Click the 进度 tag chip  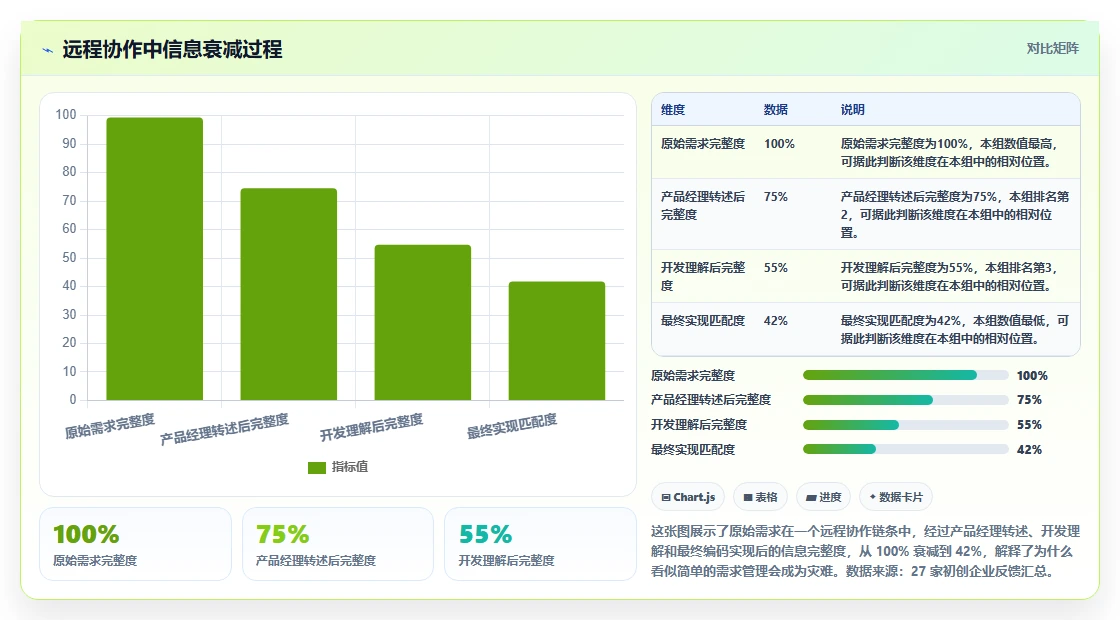pyautogui.click(x=824, y=497)
